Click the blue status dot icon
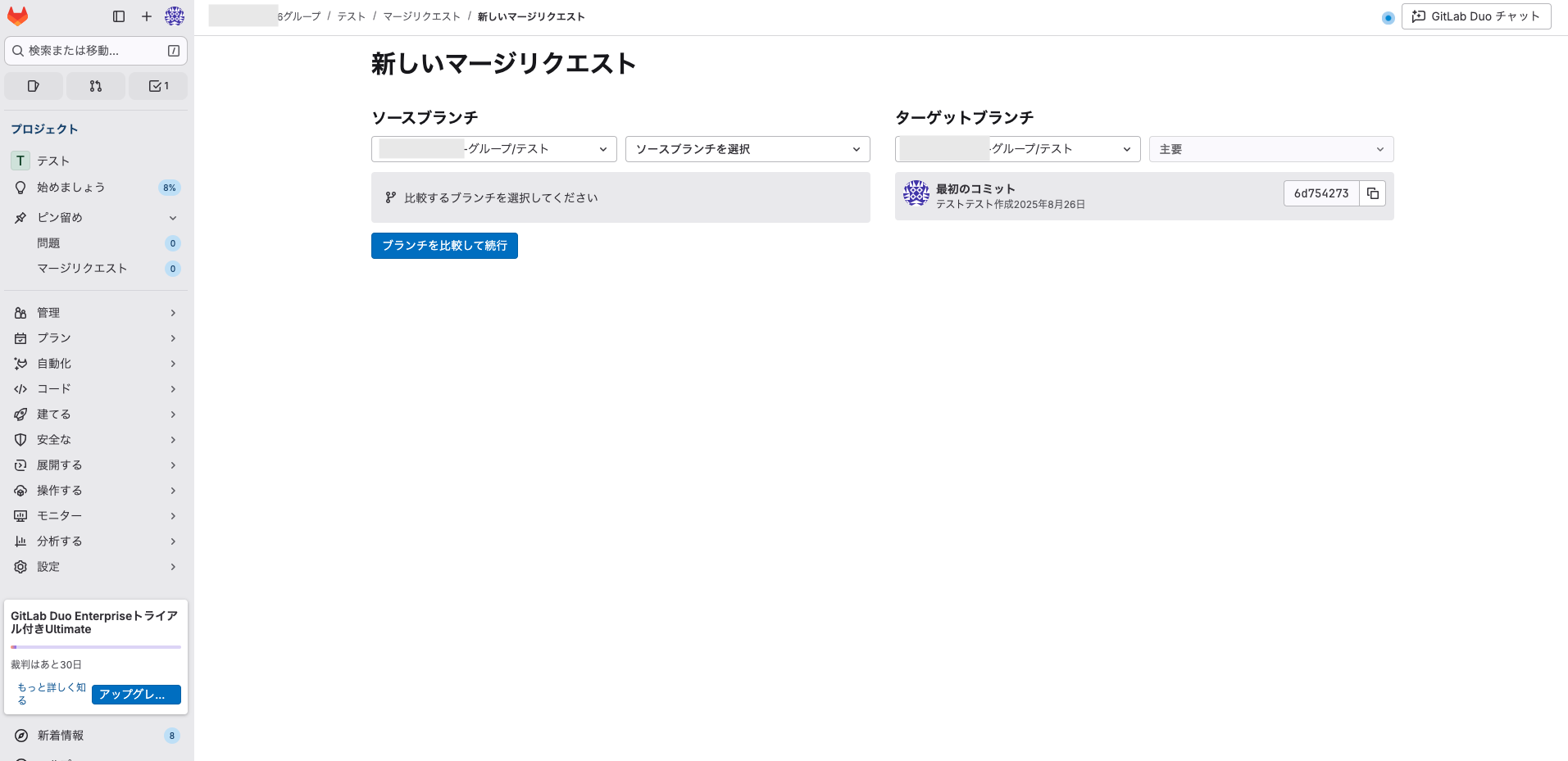The image size is (1568, 761). click(1388, 17)
